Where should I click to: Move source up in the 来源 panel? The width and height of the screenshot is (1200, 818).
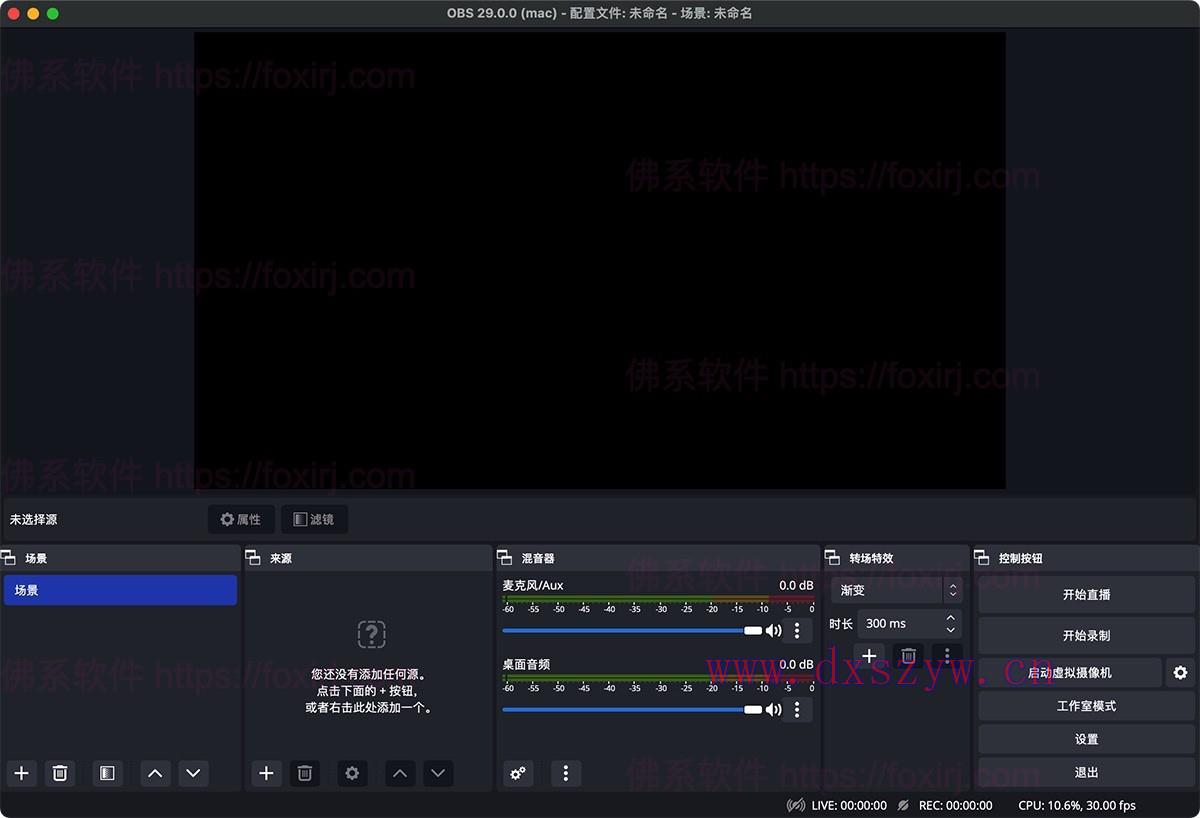(x=400, y=773)
